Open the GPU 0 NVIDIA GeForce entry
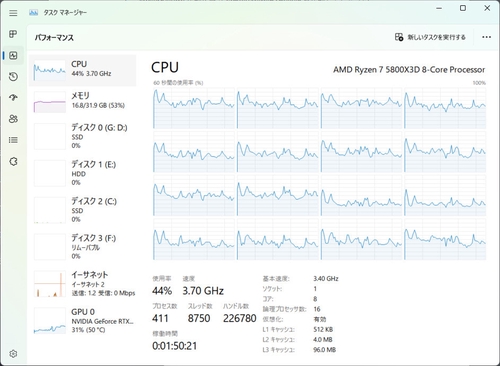Image resolution: width=500 pixels, height=366 pixels. pos(82,321)
